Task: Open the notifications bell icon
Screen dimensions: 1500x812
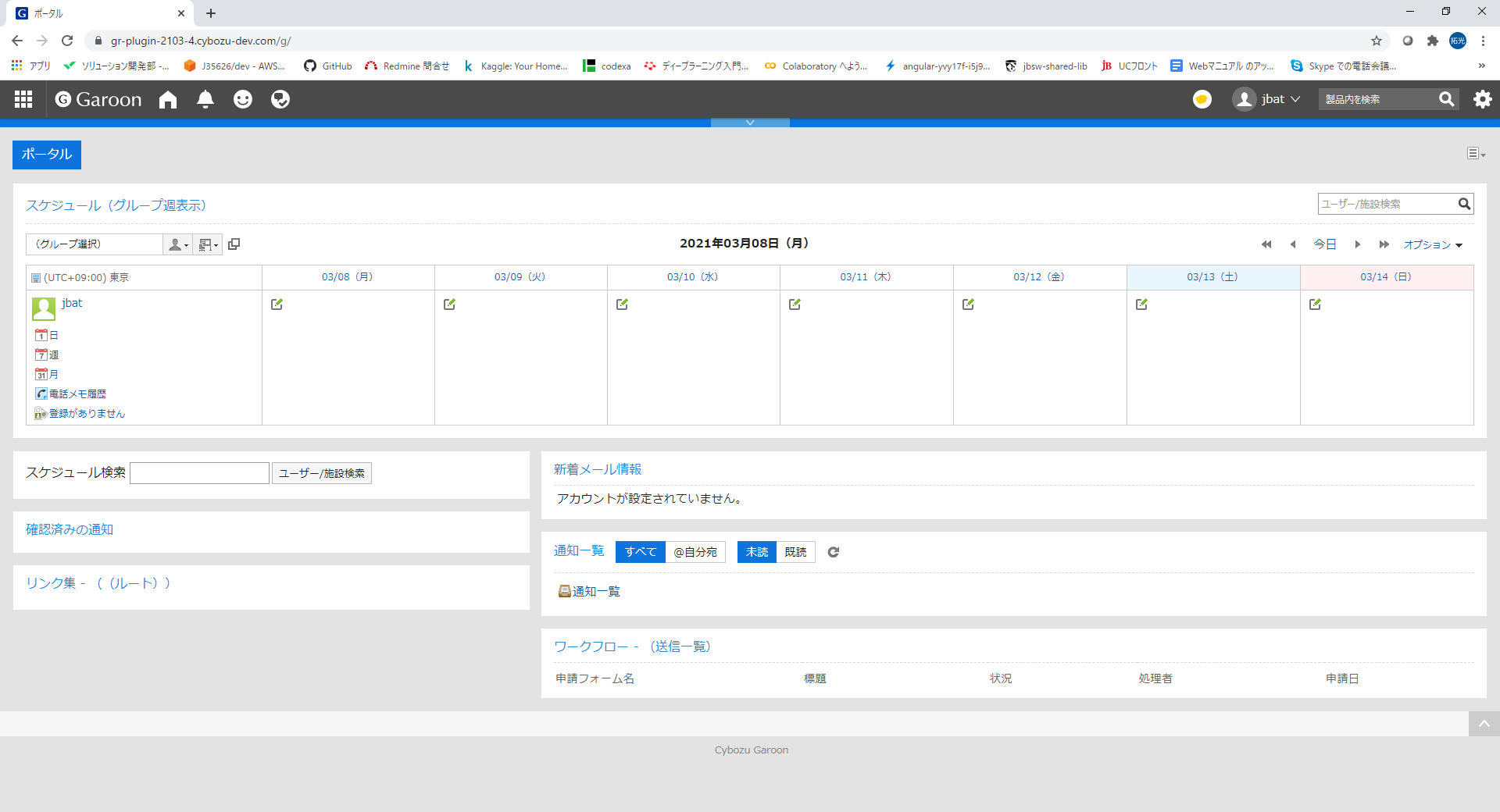Action: point(205,99)
